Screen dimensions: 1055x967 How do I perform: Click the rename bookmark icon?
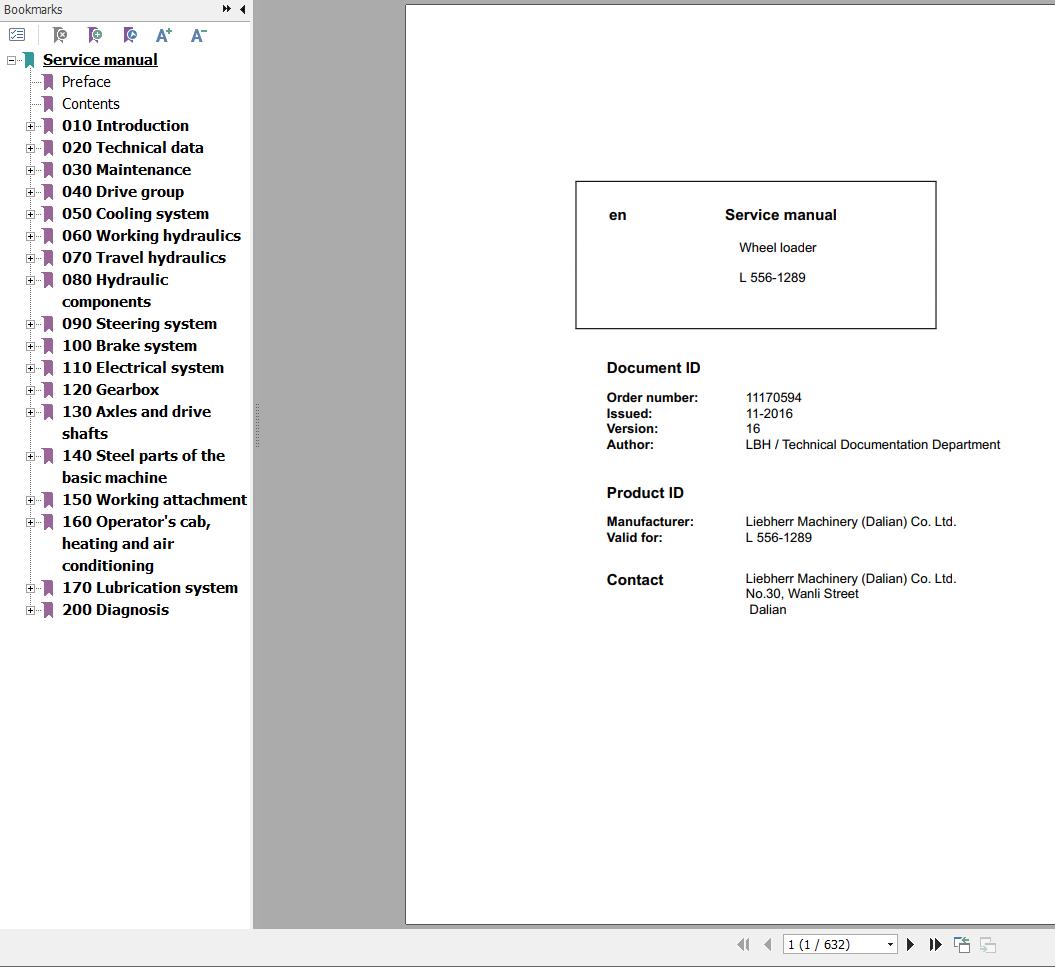[130, 34]
